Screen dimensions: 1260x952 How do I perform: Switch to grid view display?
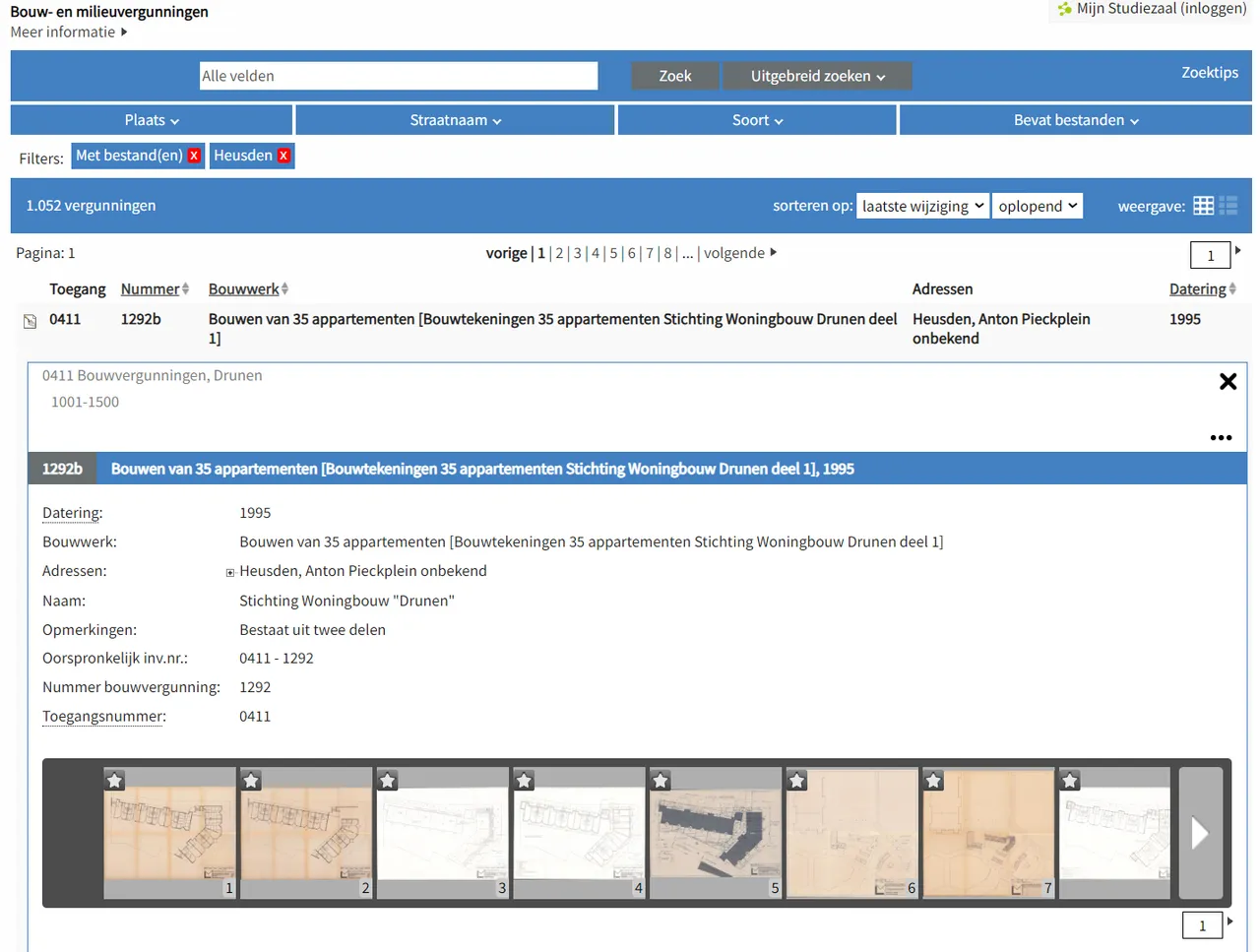click(x=1203, y=206)
